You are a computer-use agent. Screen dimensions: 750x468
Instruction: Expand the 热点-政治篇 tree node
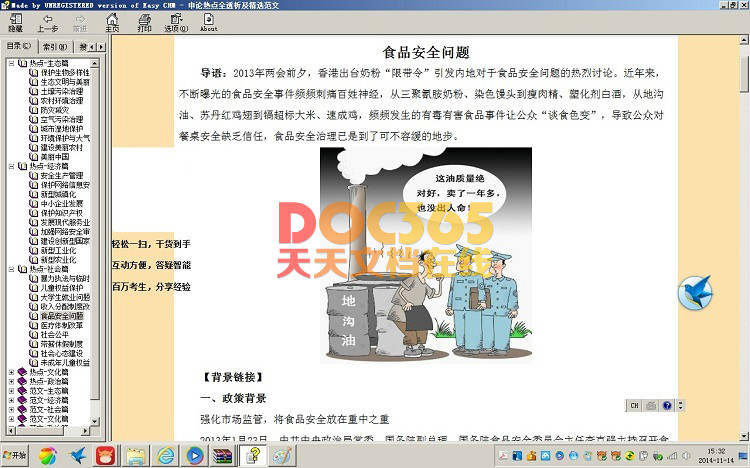click(x=11, y=381)
